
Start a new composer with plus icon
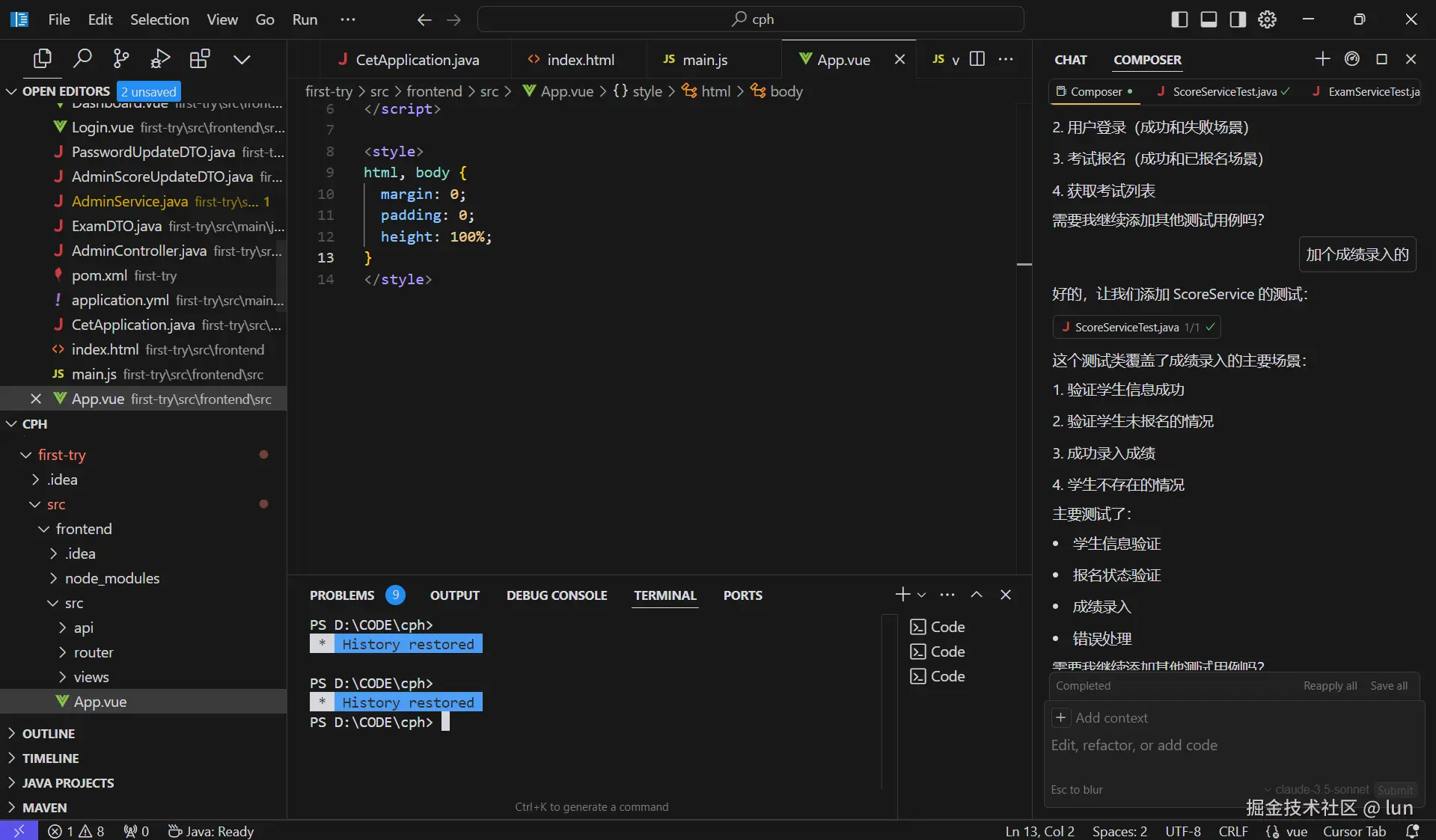1322,59
